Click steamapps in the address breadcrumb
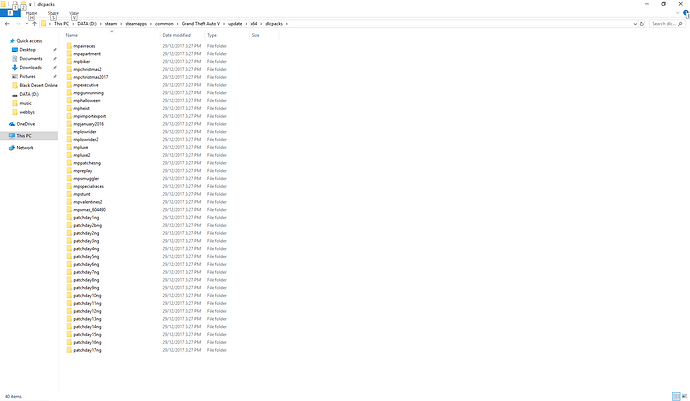The width and height of the screenshot is (690, 401). pyautogui.click(x=136, y=24)
